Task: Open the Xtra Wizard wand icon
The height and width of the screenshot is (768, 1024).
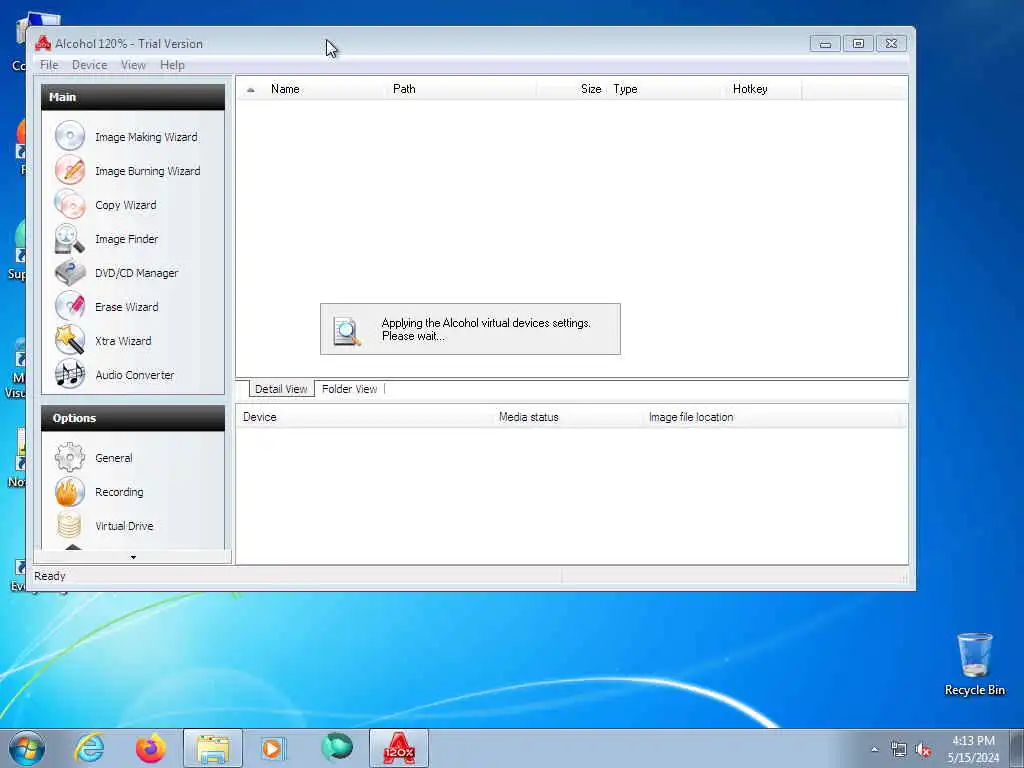Action: pos(70,340)
